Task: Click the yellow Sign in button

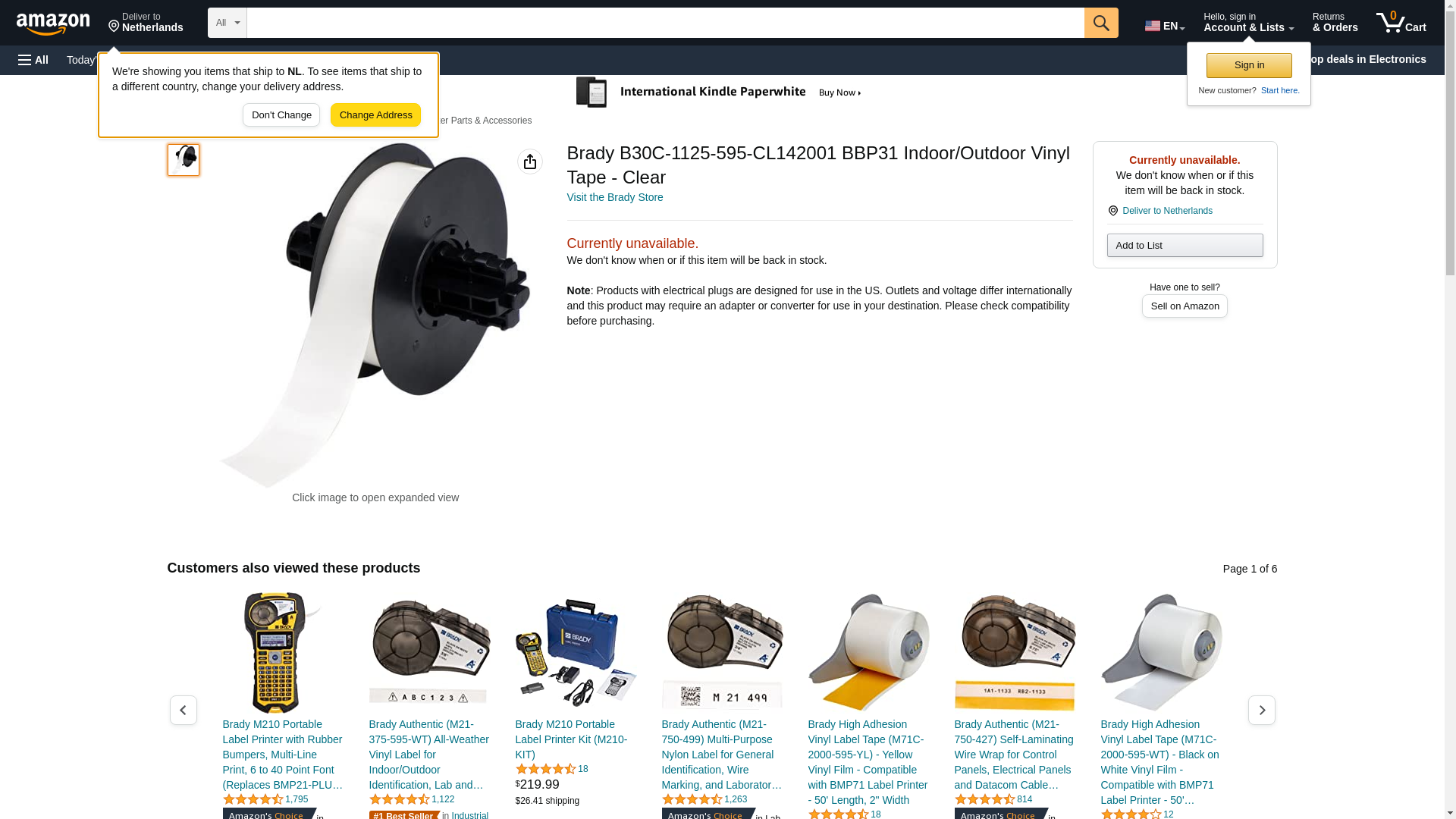Action: [1249, 65]
